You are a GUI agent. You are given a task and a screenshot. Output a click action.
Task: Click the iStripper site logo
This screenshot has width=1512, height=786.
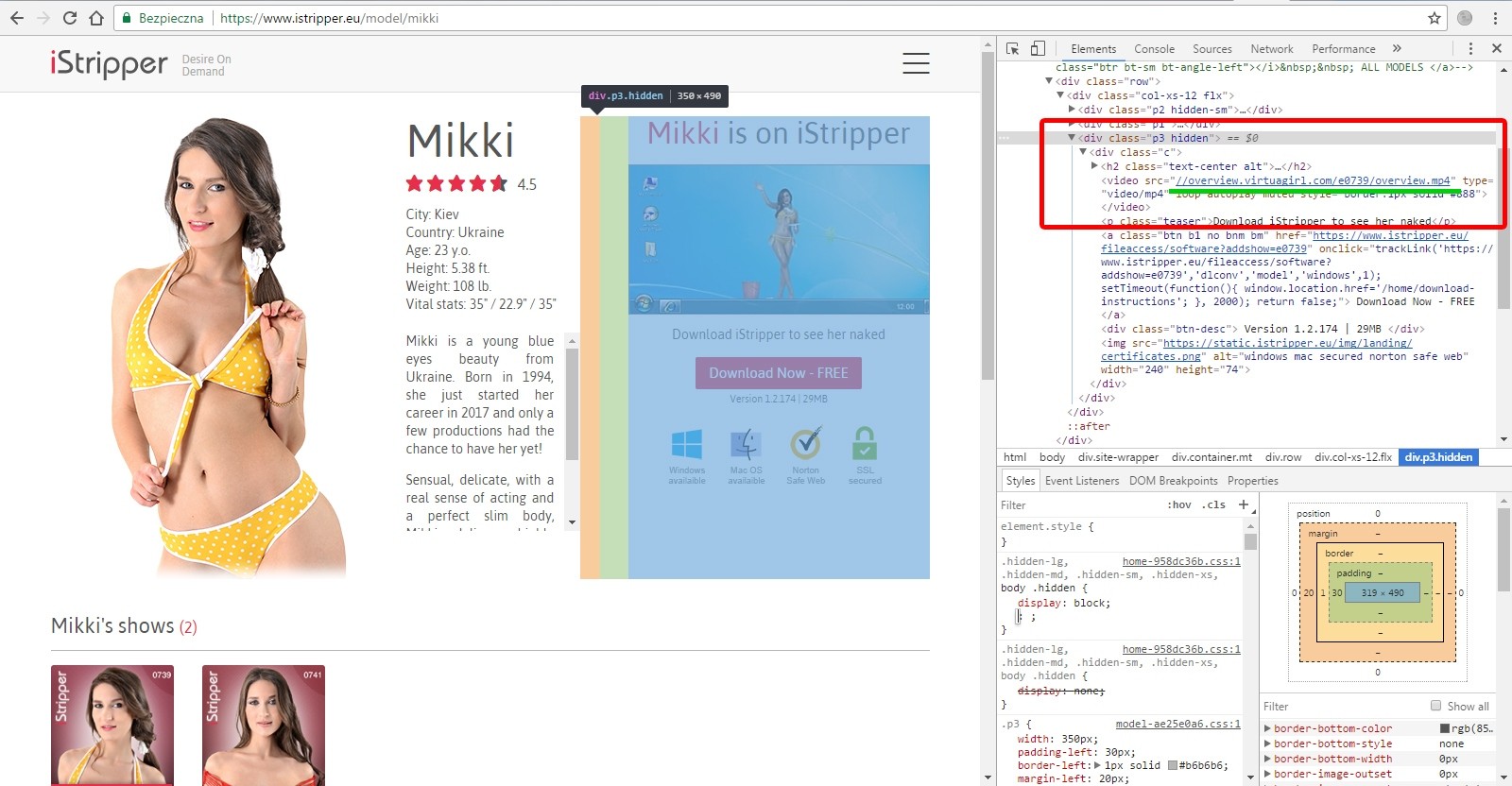click(109, 63)
